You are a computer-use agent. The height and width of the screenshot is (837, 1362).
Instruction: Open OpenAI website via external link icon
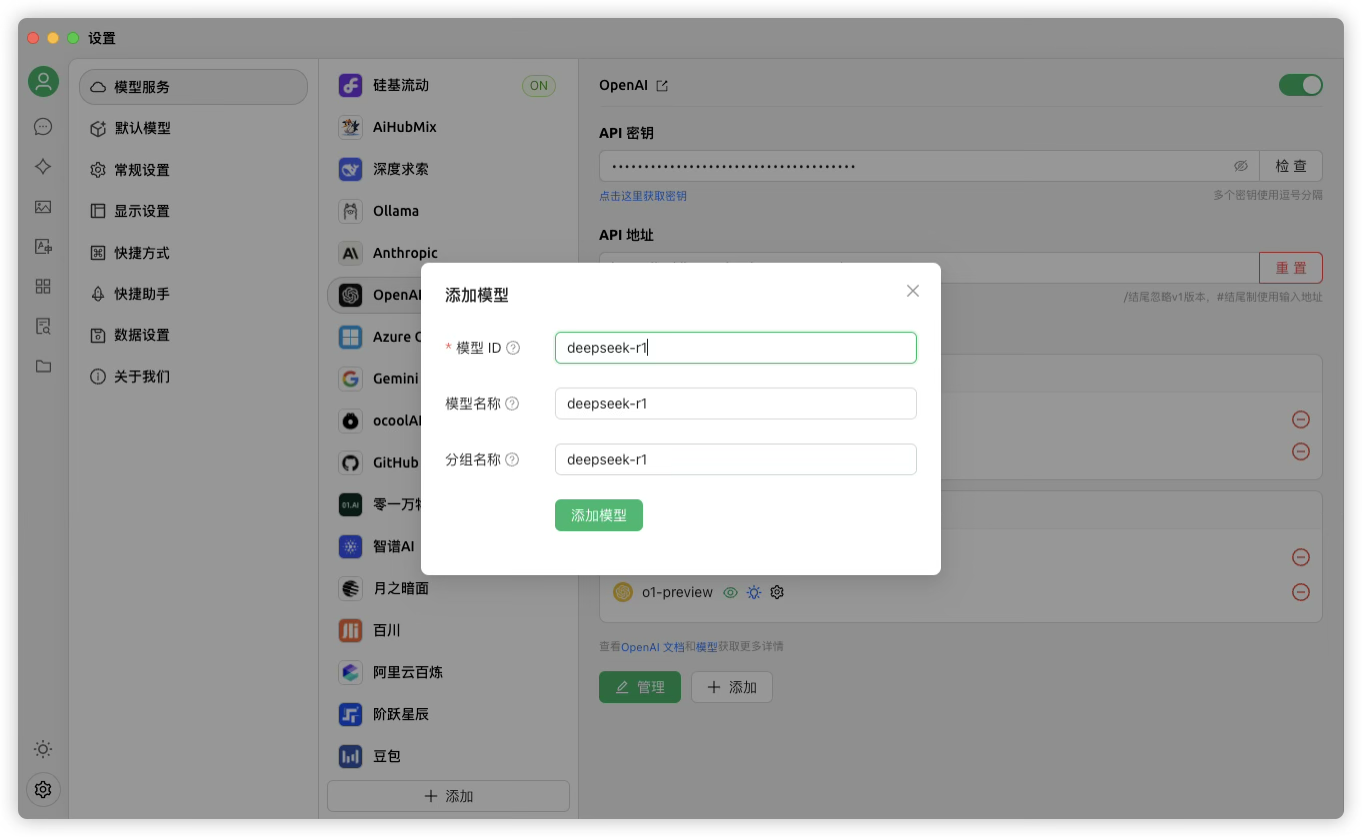[x=662, y=85]
